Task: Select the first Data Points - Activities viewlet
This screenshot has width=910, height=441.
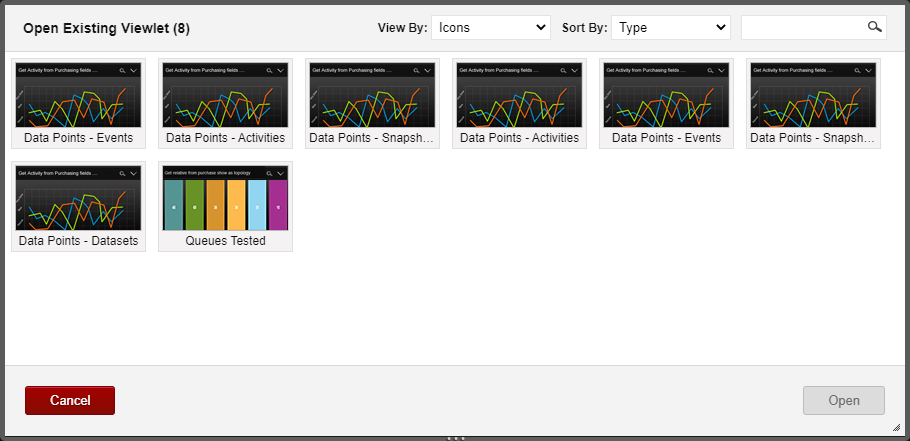Action: click(x=225, y=103)
